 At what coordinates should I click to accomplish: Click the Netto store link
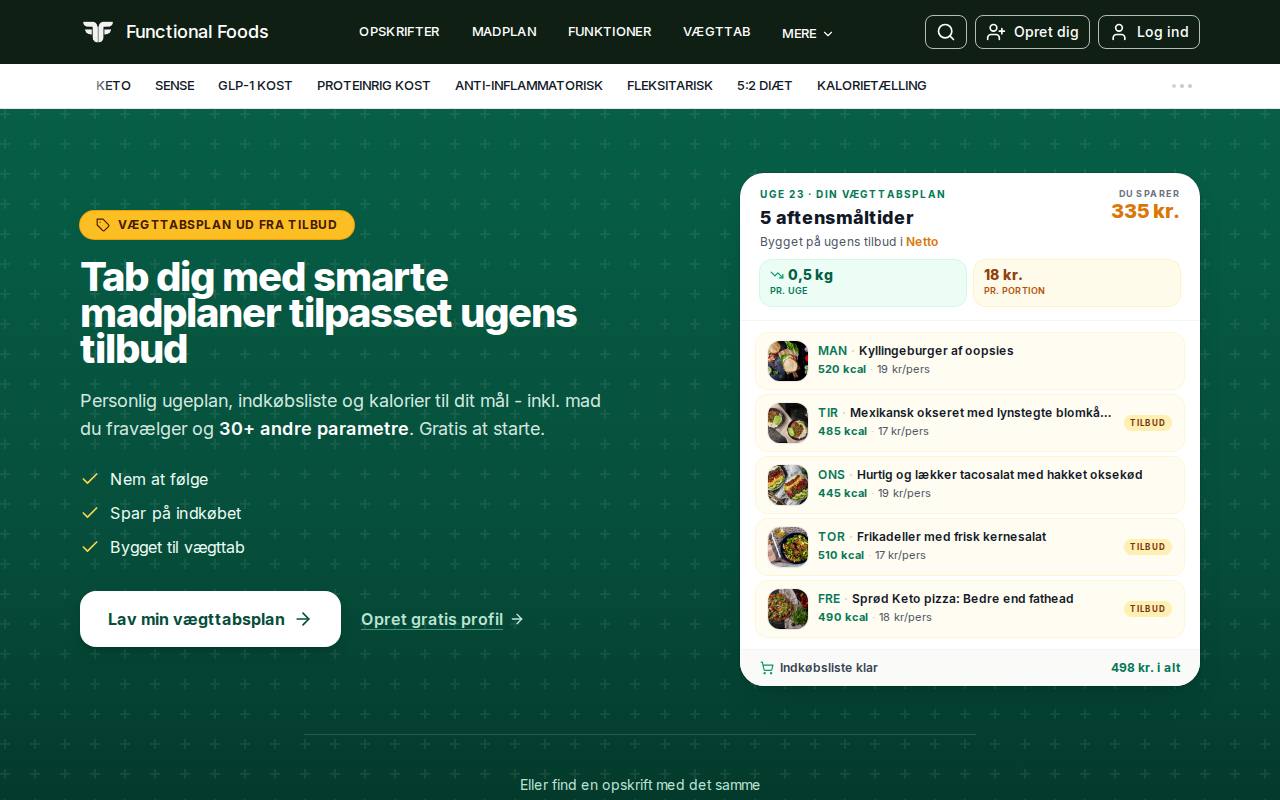(922, 242)
